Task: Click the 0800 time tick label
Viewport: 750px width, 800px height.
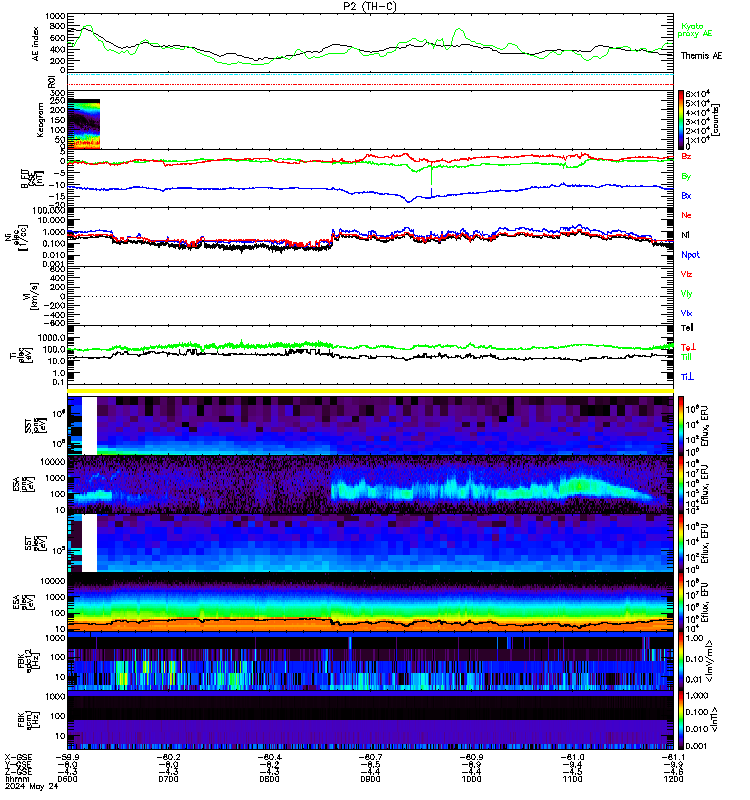Action: [x=269, y=779]
